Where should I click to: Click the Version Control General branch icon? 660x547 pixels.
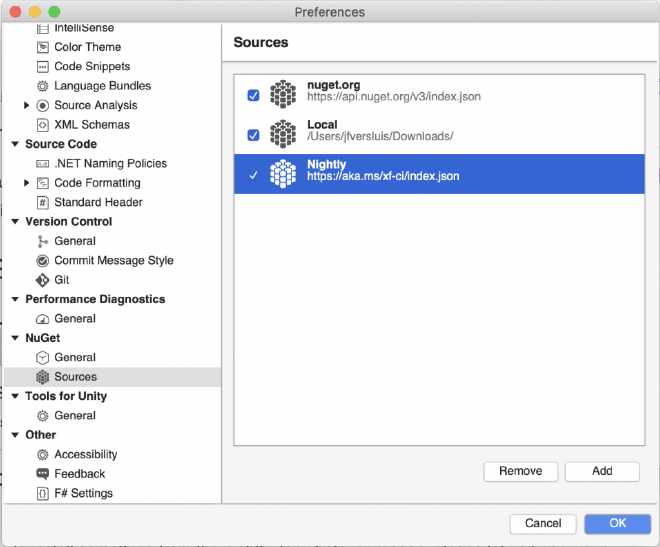[x=43, y=241]
